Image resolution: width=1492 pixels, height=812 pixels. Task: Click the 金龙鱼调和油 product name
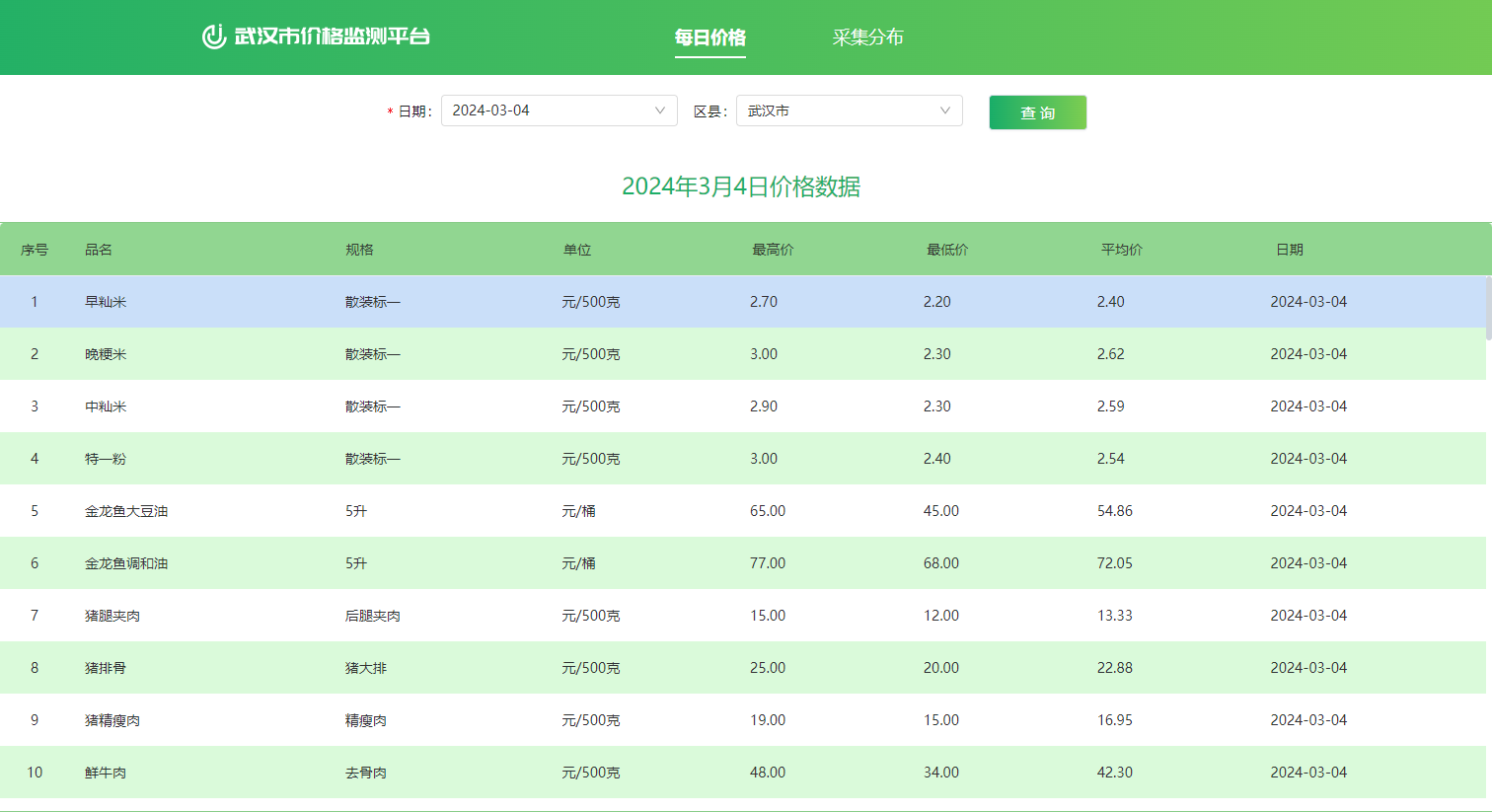[126, 563]
